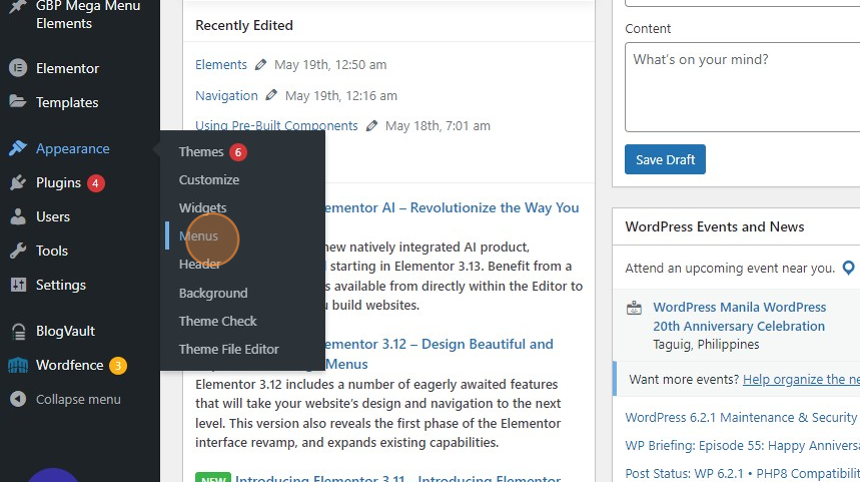Click the Plugins plug icon
This screenshot has height=482, width=860.
[18, 183]
